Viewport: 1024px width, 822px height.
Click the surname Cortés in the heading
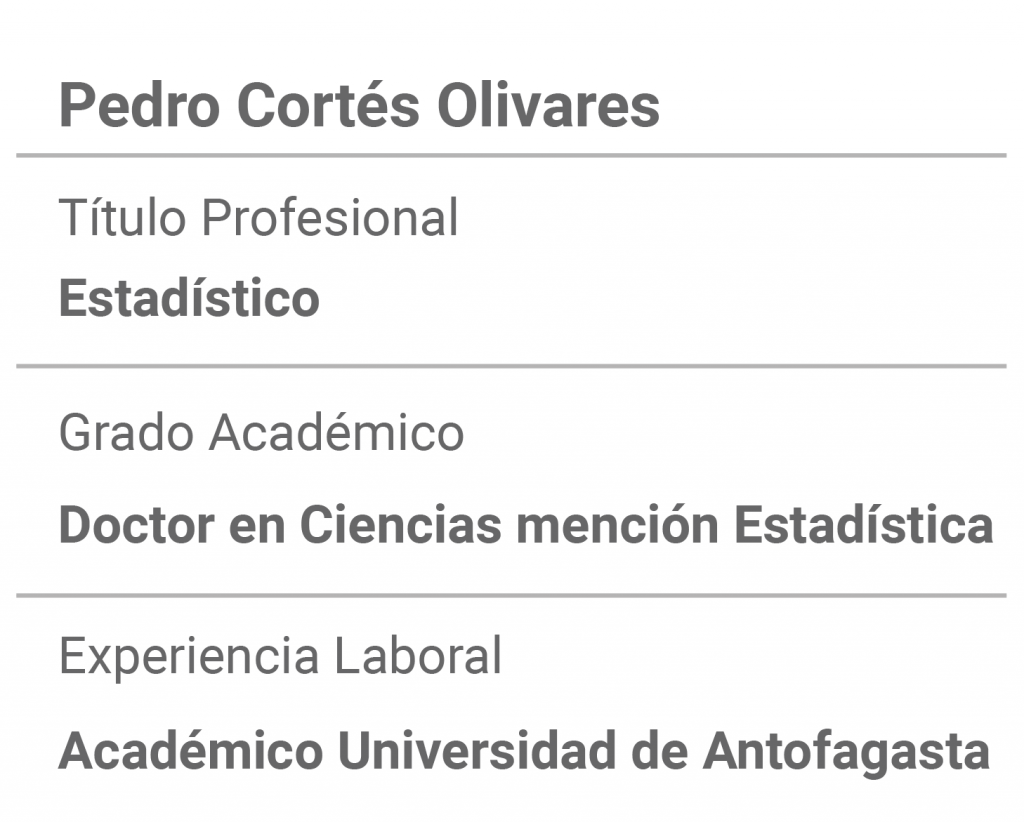[x=328, y=106]
